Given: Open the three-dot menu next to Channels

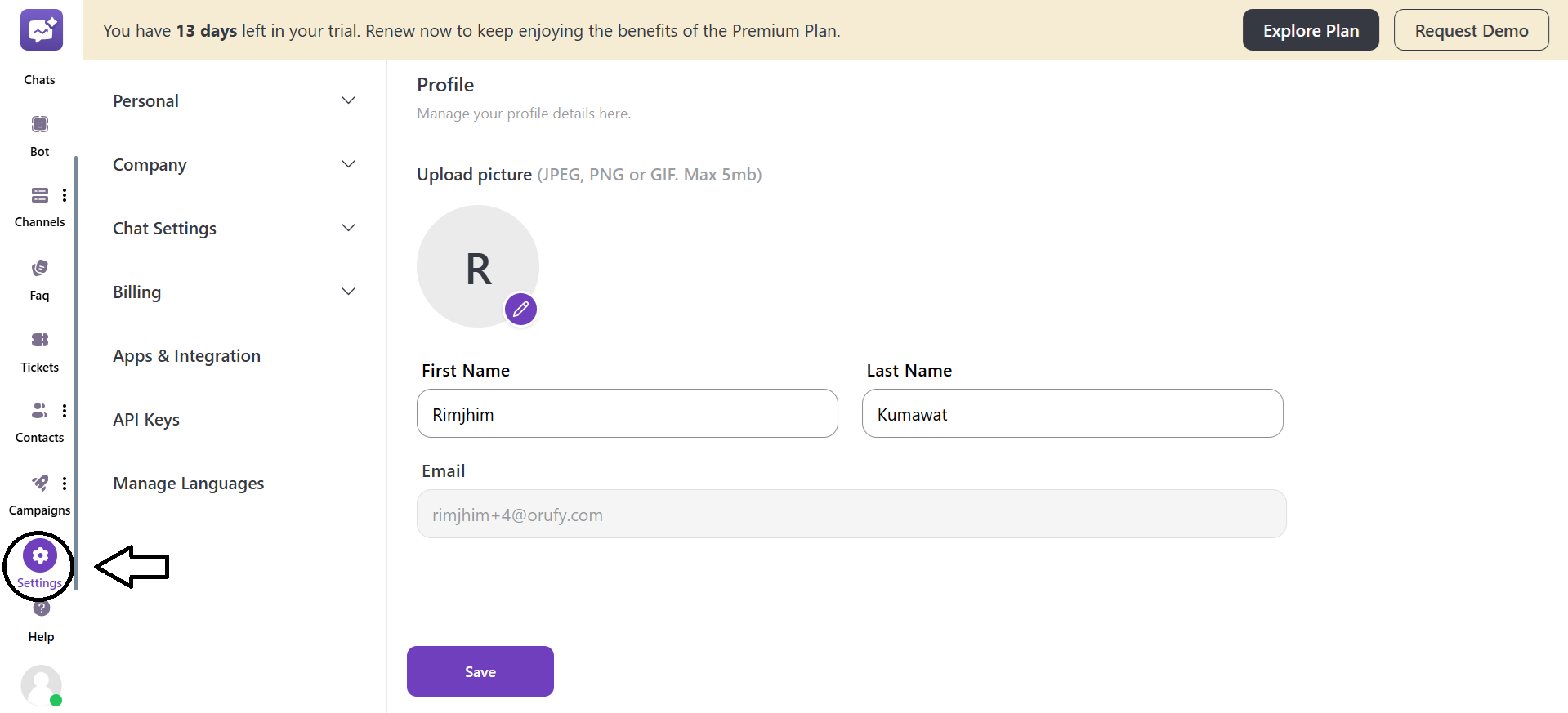Looking at the screenshot, I should pos(65,195).
